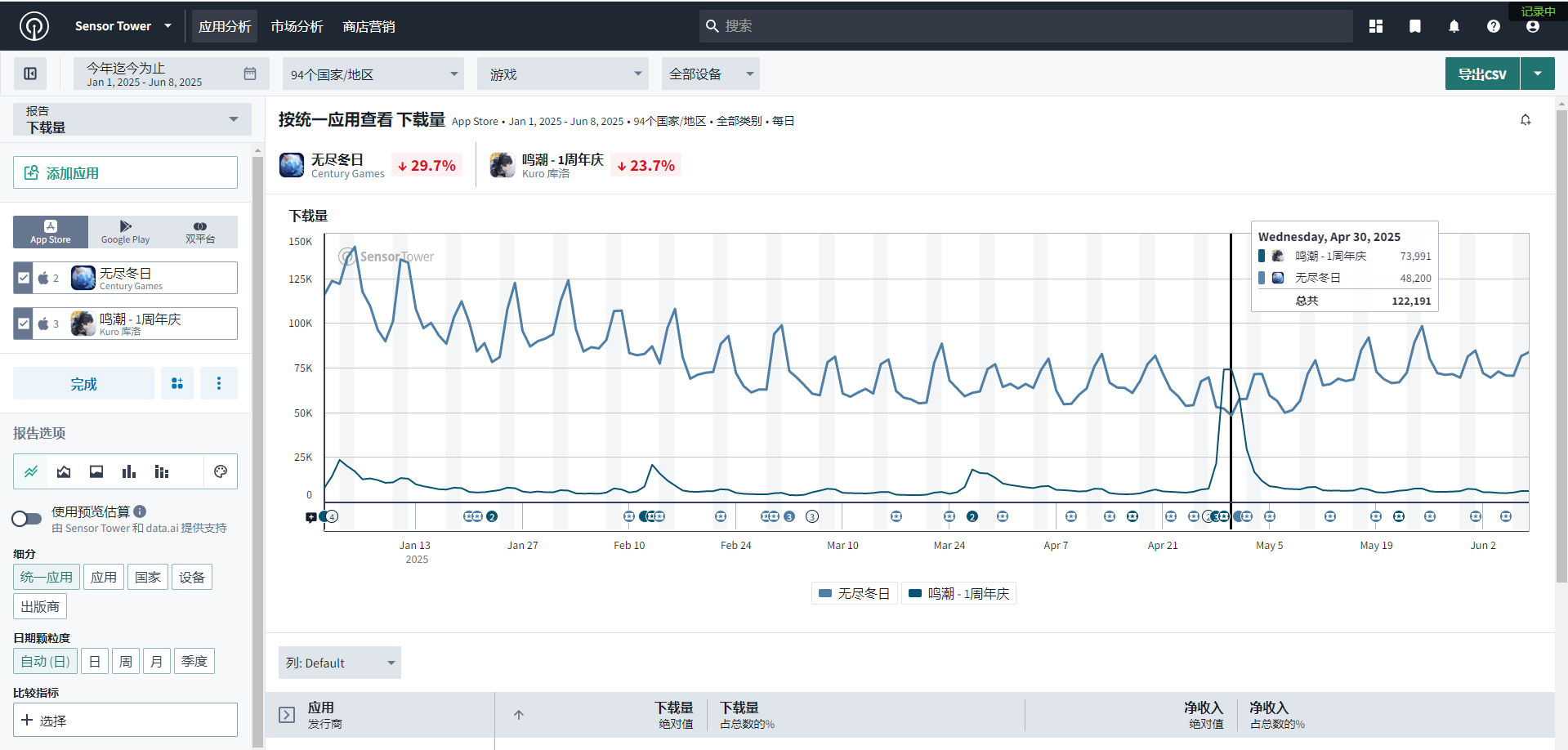Select 自动 (日) date granularity
The height and width of the screenshot is (750, 1568).
46,661
